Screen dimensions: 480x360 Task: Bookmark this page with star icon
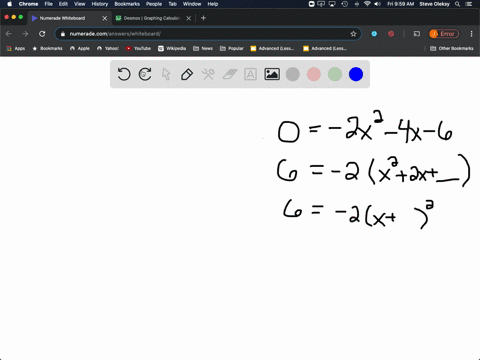(x=353, y=34)
